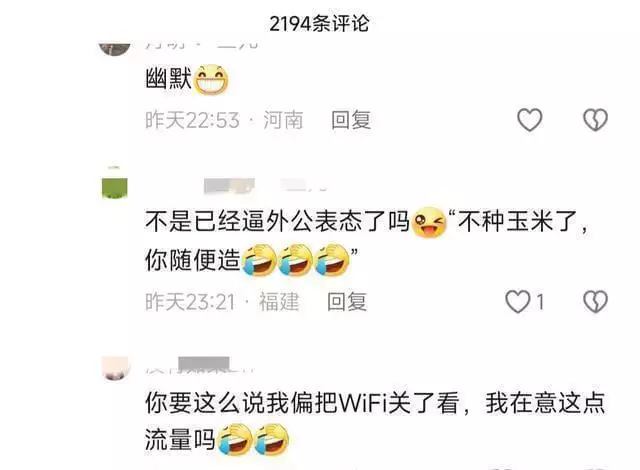Screen dimensions: 640x470
Task: Tap the like count "1" beside heart
Action: (x=540, y=302)
